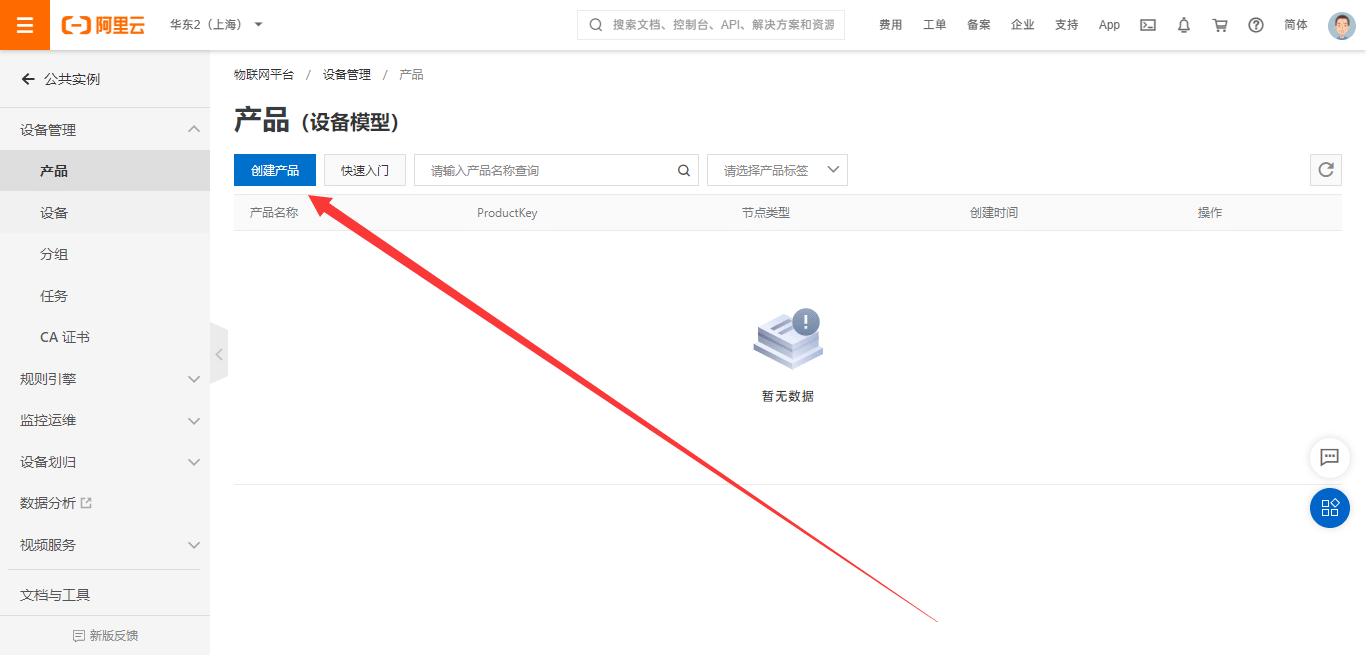Open the feedback chat bubble icon

click(1329, 458)
